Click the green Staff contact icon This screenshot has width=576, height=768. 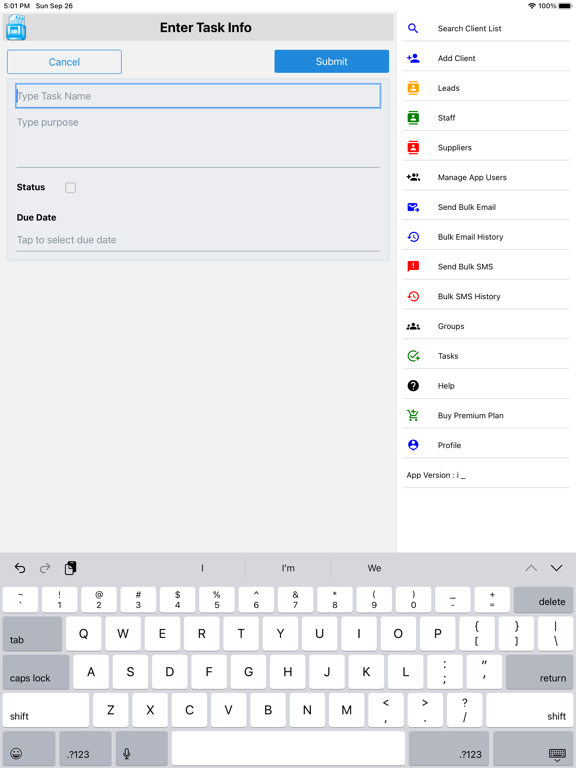click(x=413, y=118)
